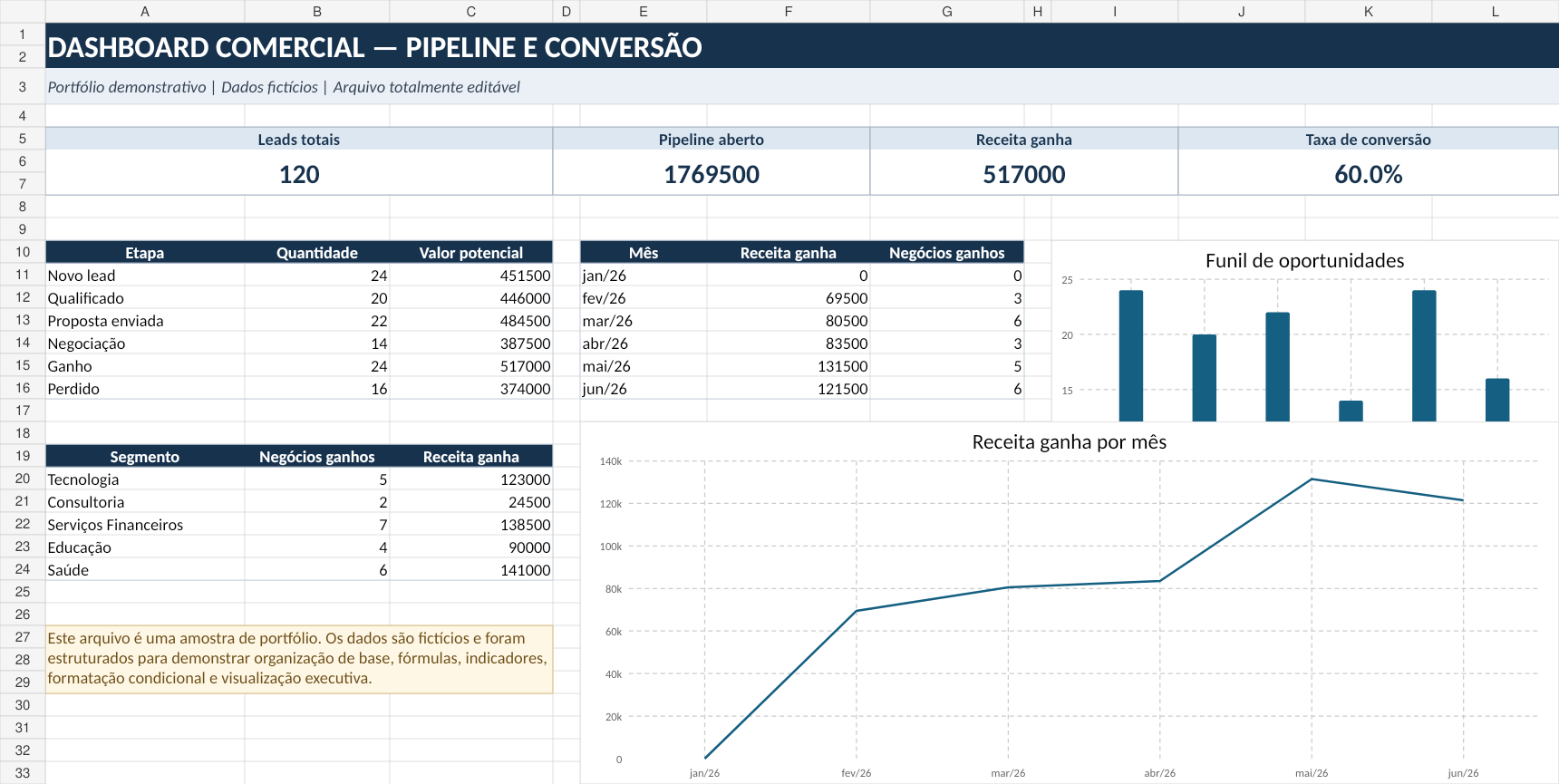Click the line chart peak at mai/26
This screenshot has width=1559, height=784.
point(1312,479)
